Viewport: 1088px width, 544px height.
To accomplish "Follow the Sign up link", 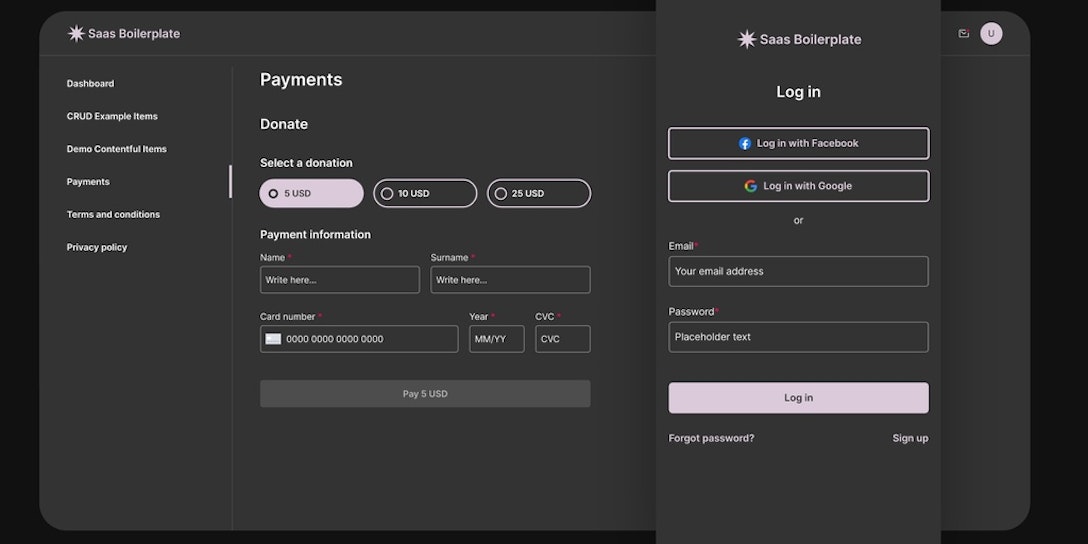I will (910, 438).
